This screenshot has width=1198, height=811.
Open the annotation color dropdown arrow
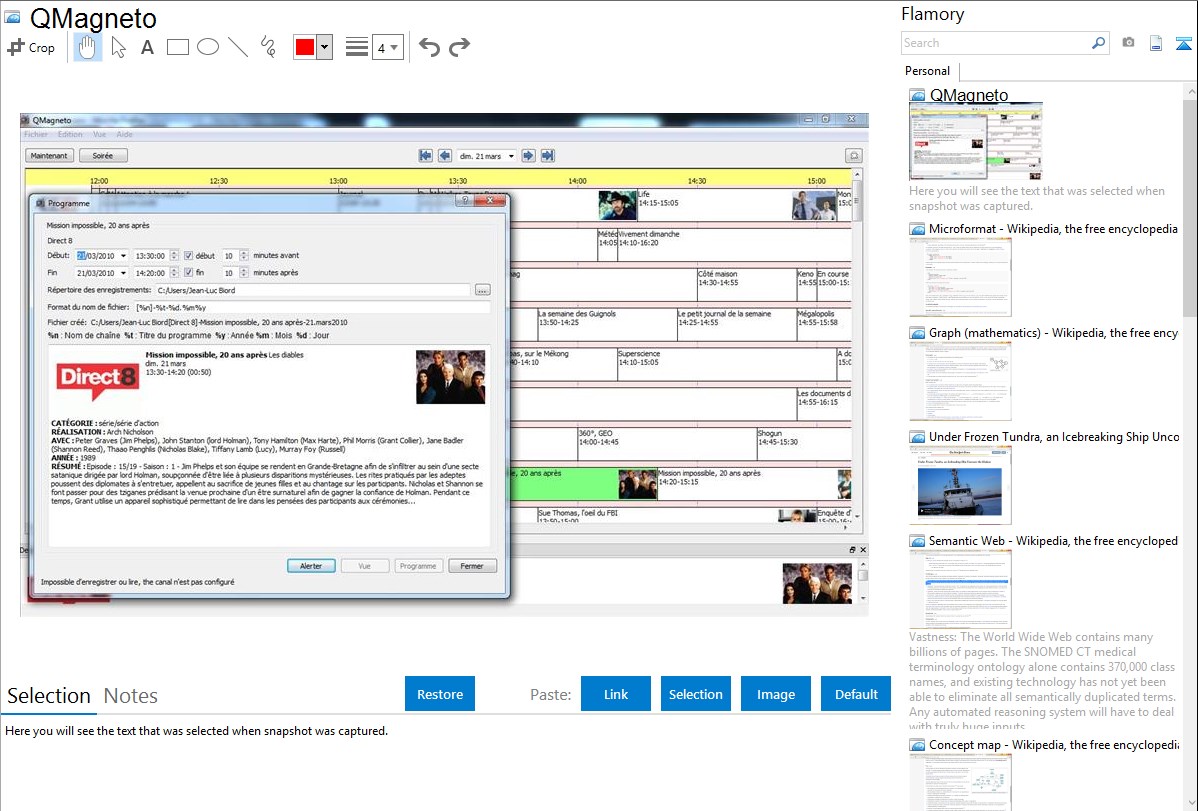[x=325, y=47]
